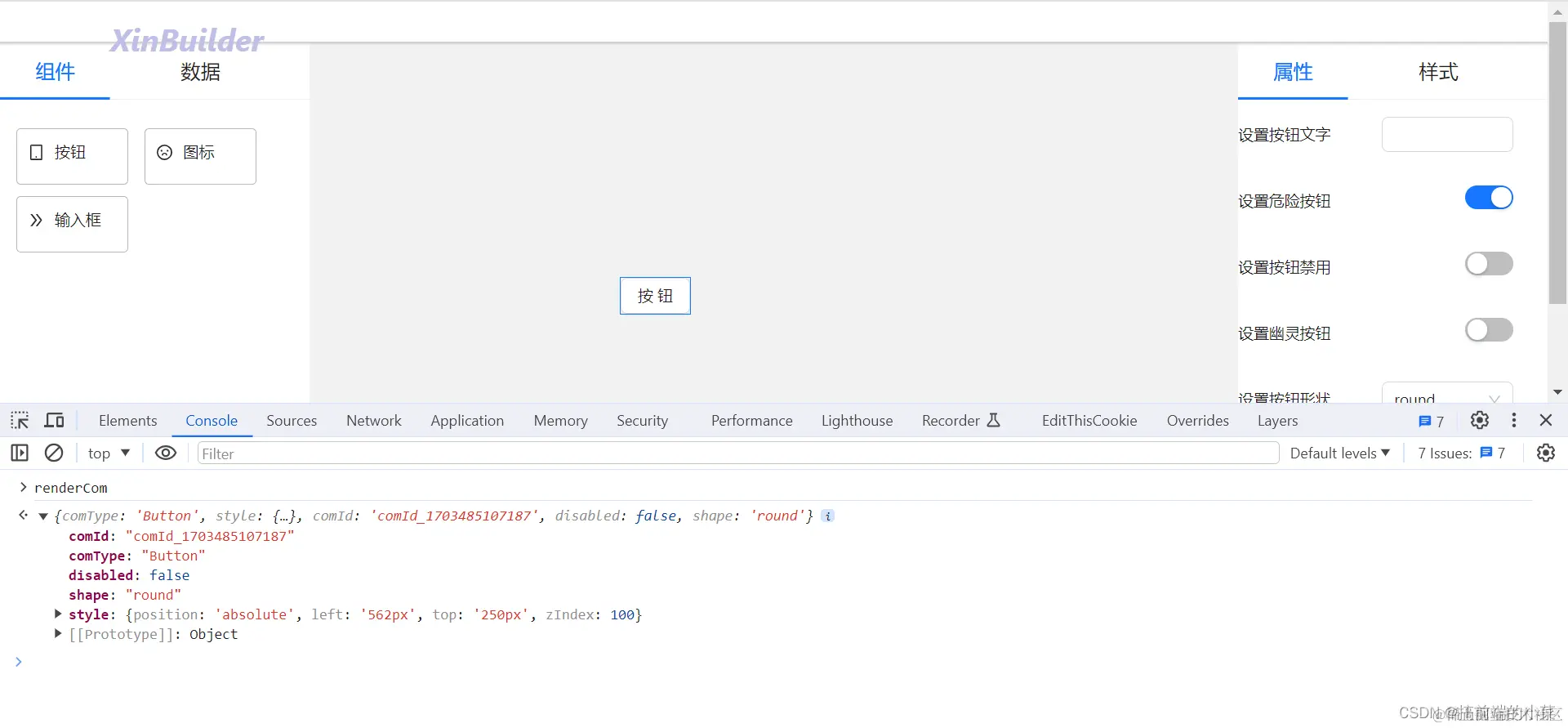Open the Sources tab

tap(292, 420)
